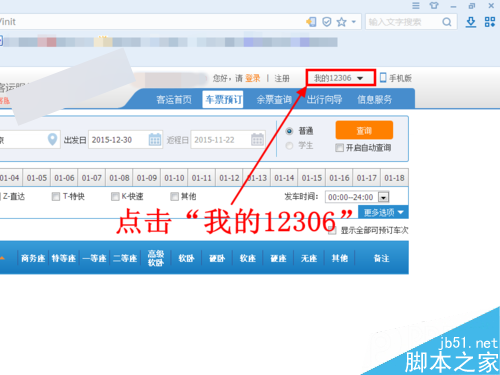Image resolution: width=500 pixels, height=375 pixels.
Task: Select the 01-14 date tab
Action: point(284,178)
